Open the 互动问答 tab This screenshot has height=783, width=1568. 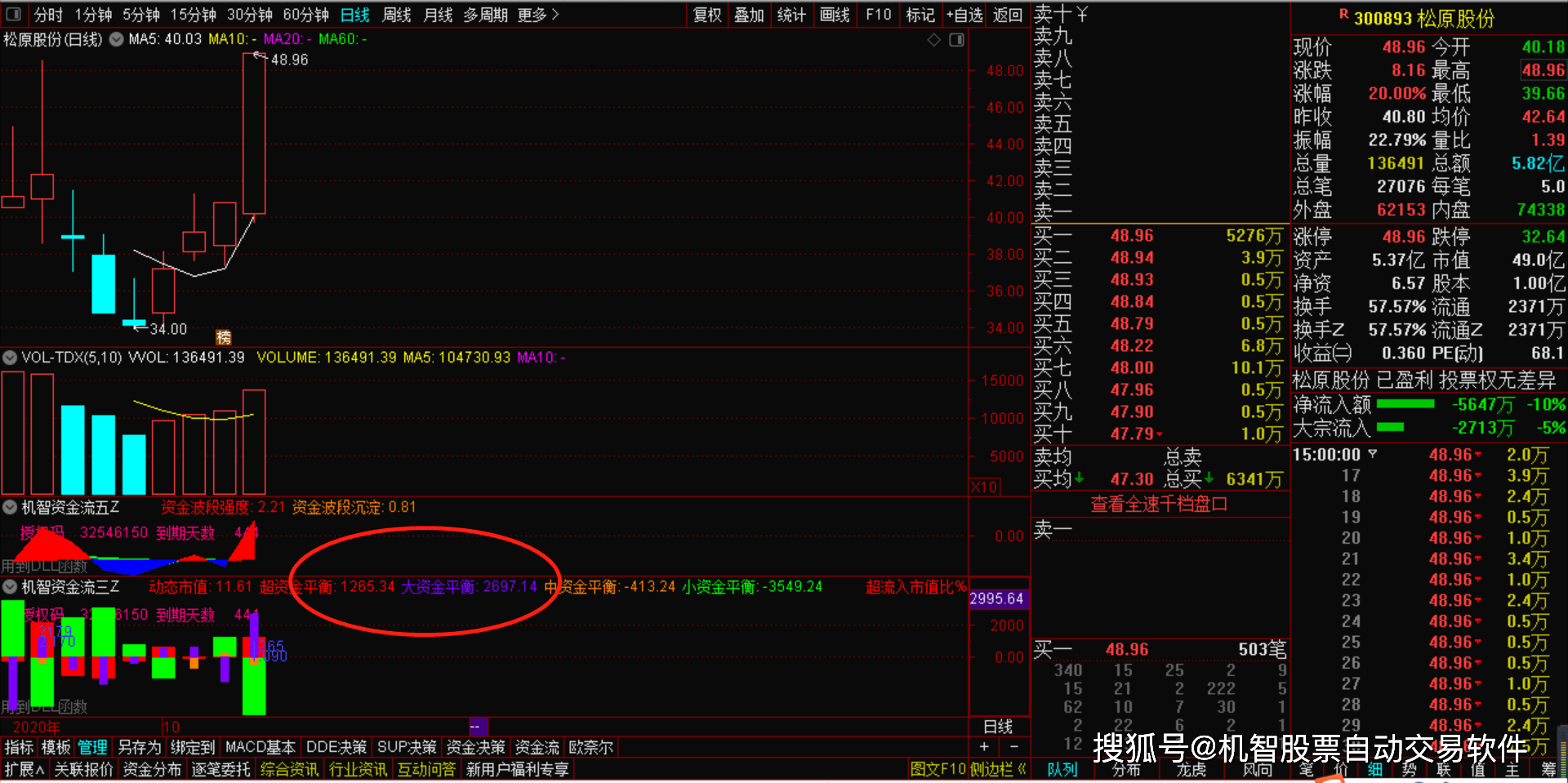coord(426,769)
